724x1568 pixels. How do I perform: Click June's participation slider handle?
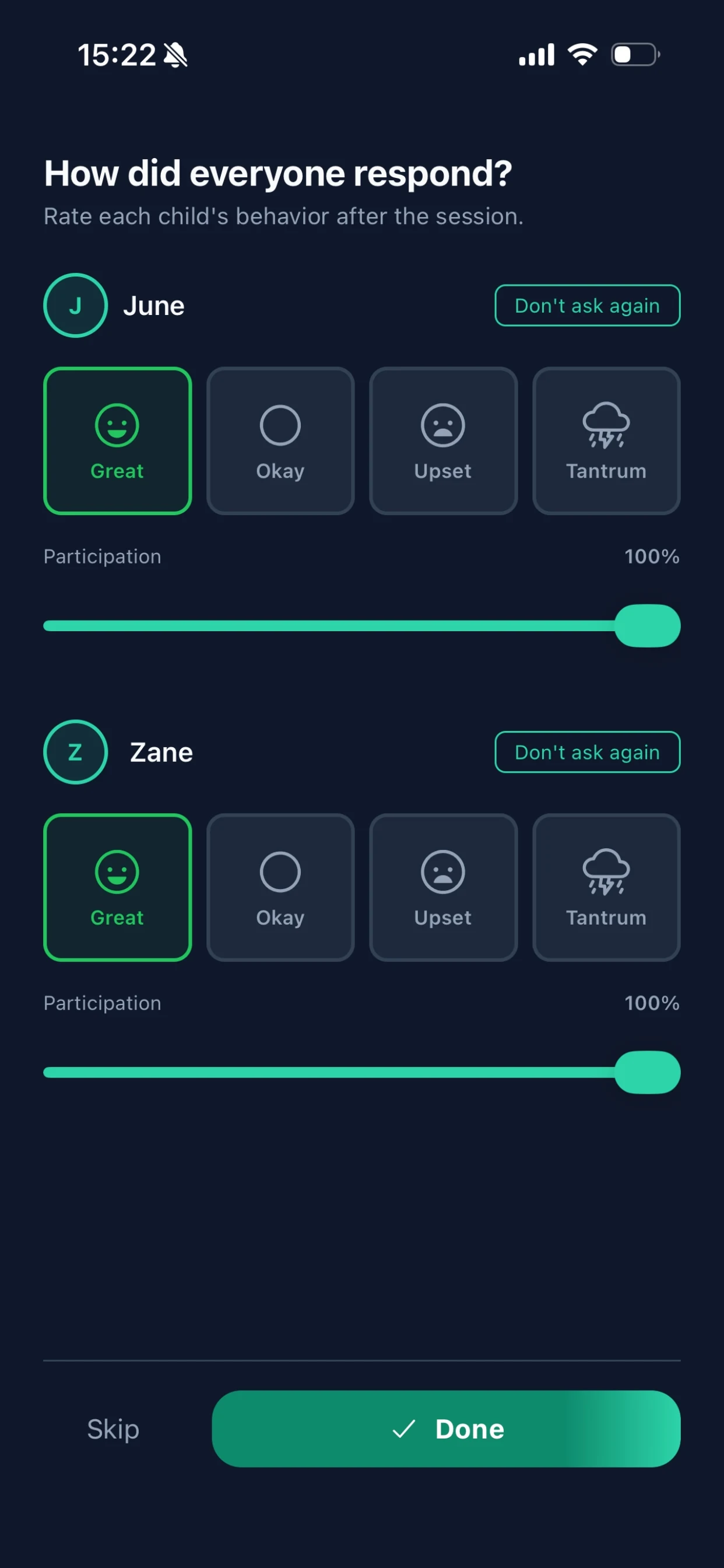647,626
